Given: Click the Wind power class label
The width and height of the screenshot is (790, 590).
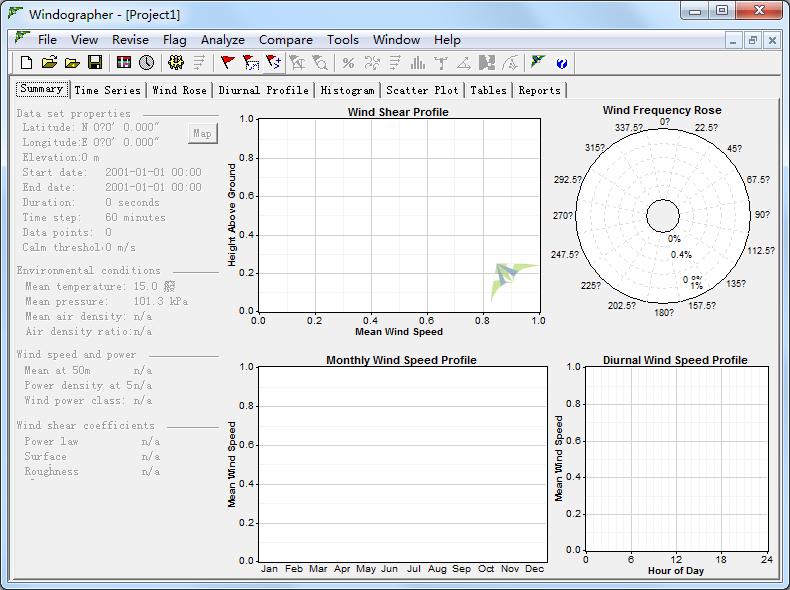Looking at the screenshot, I should tap(74, 401).
